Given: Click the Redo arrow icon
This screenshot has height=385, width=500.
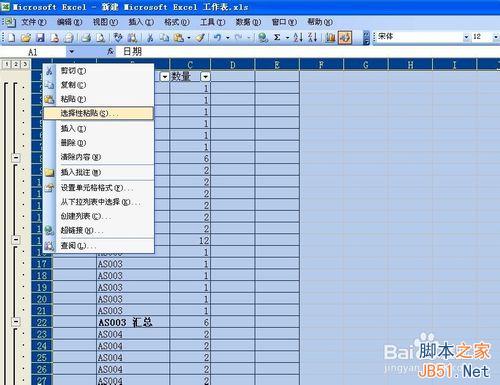Looking at the screenshot, I should tap(239, 38).
